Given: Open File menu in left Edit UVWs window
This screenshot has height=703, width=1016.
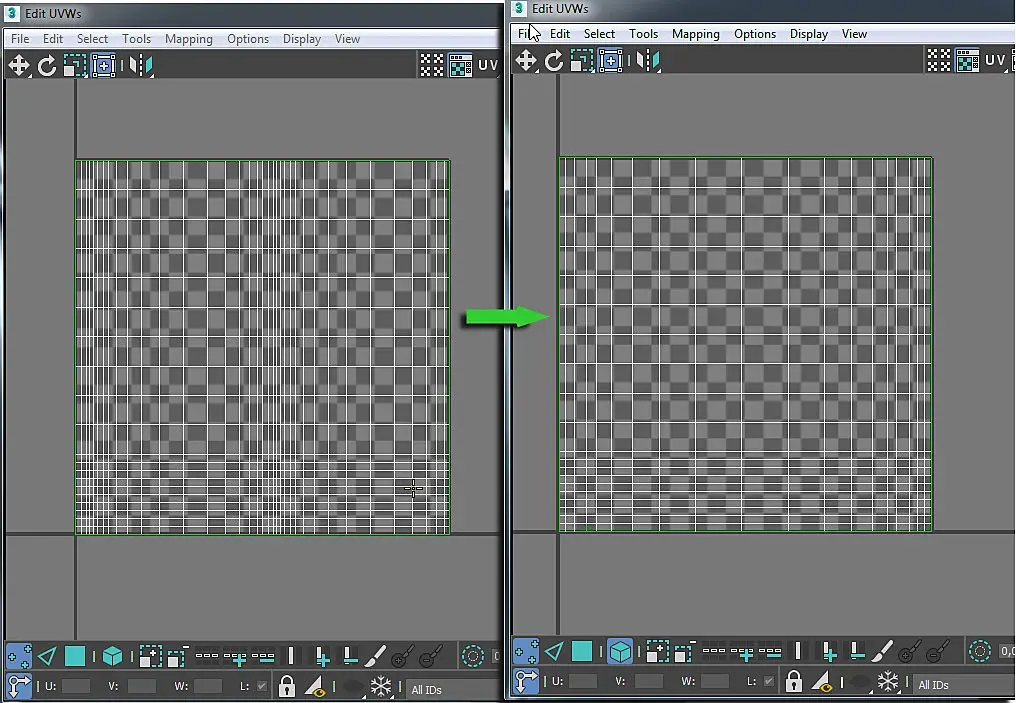Looking at the screenshot, I should click(x=20, y=39).
